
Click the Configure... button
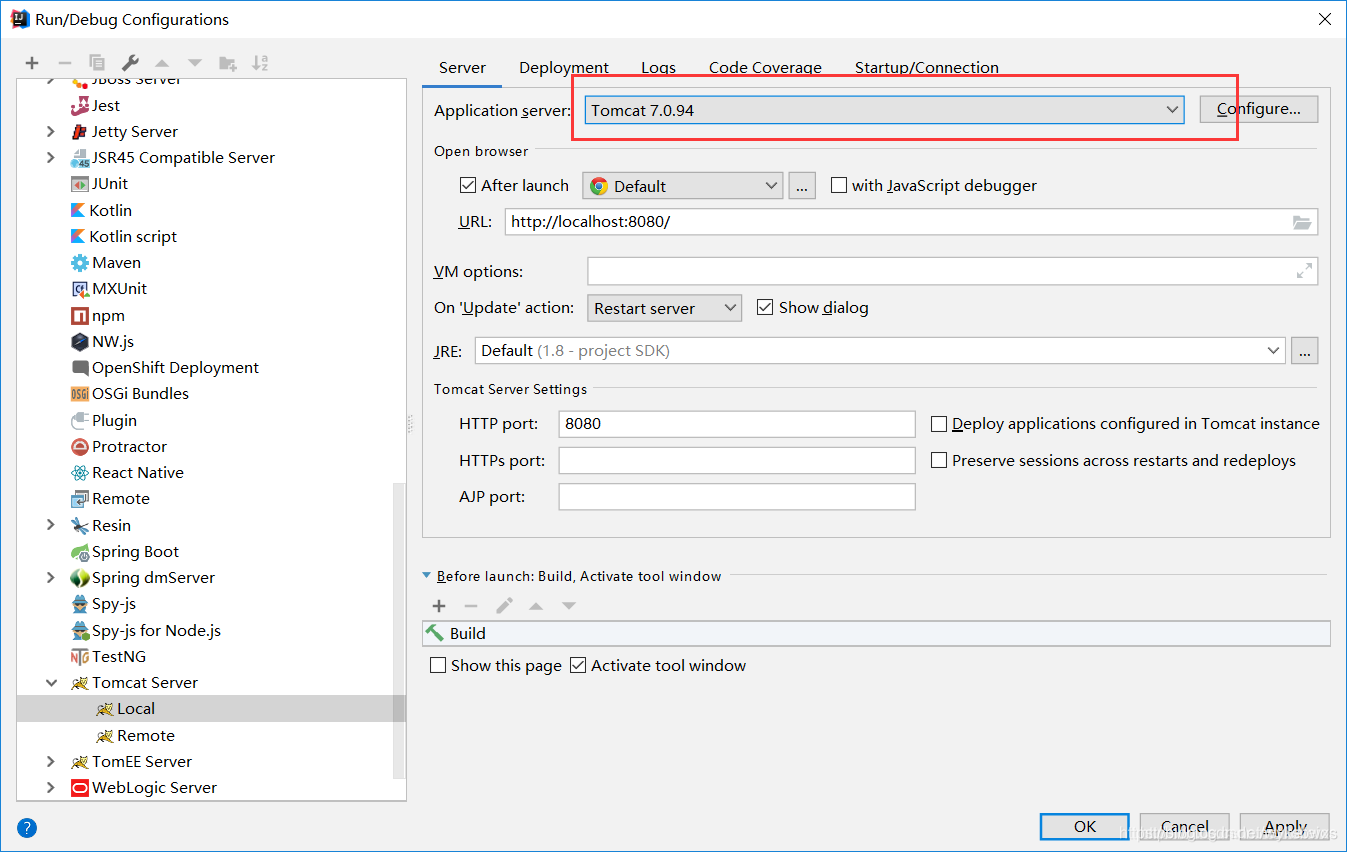point(1259,109)
